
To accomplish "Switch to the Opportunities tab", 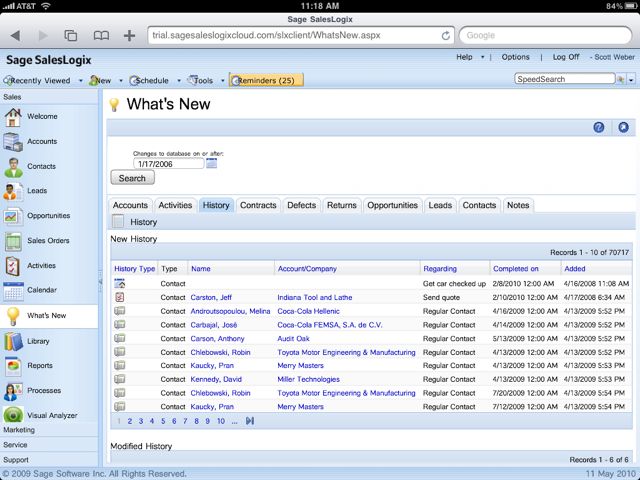I will pyautogui.click(x=392, y=205).
